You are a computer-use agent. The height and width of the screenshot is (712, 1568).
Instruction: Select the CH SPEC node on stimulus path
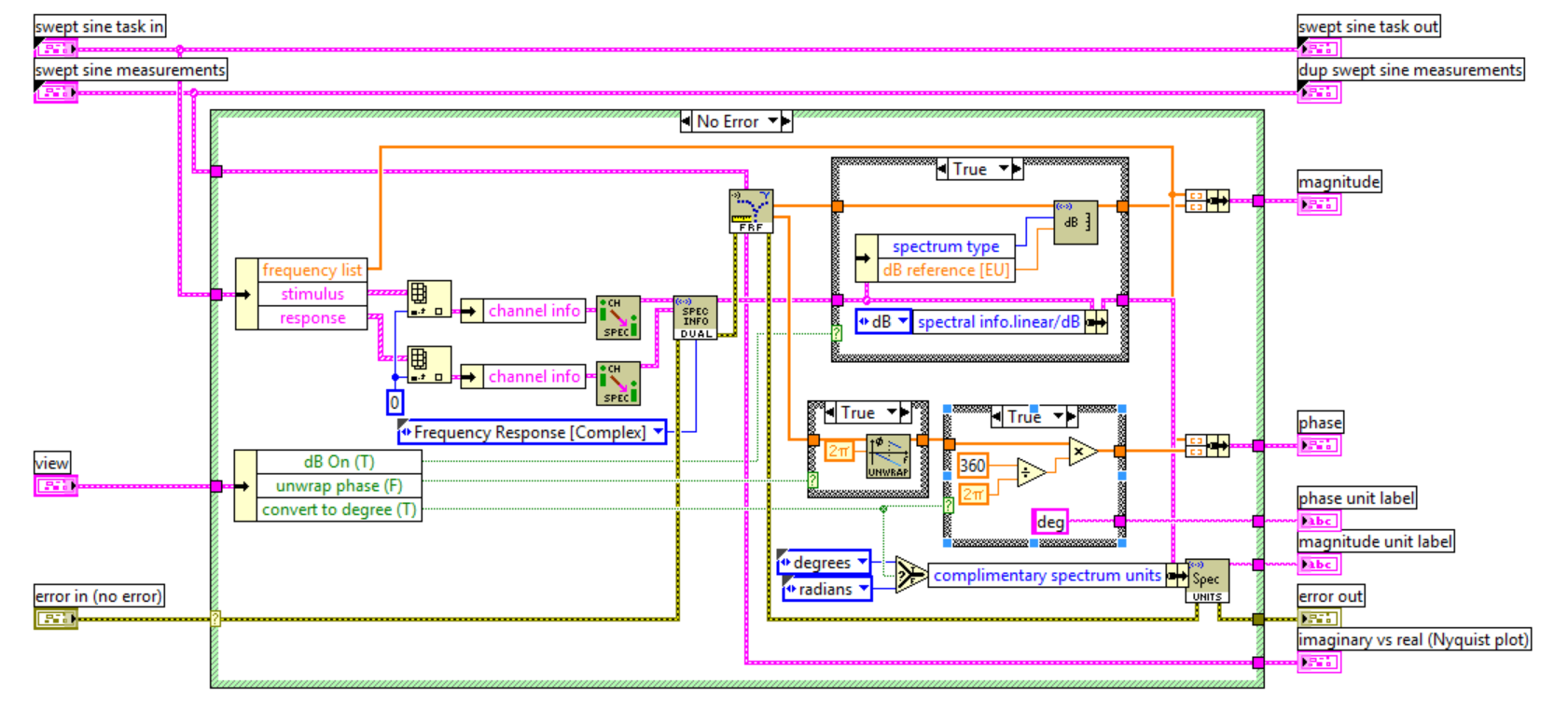pyautogui.click(x=617, y=317)
